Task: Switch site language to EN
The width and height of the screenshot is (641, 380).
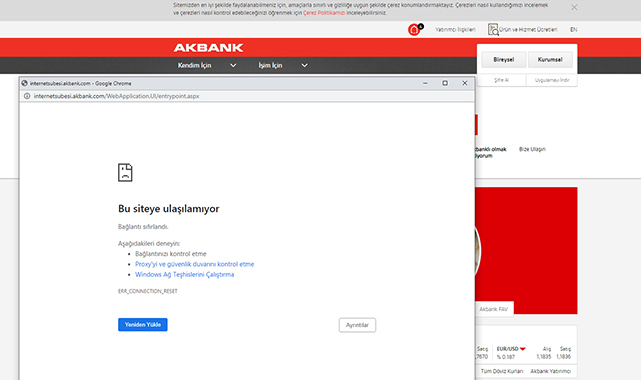Action: coord(574,29)
